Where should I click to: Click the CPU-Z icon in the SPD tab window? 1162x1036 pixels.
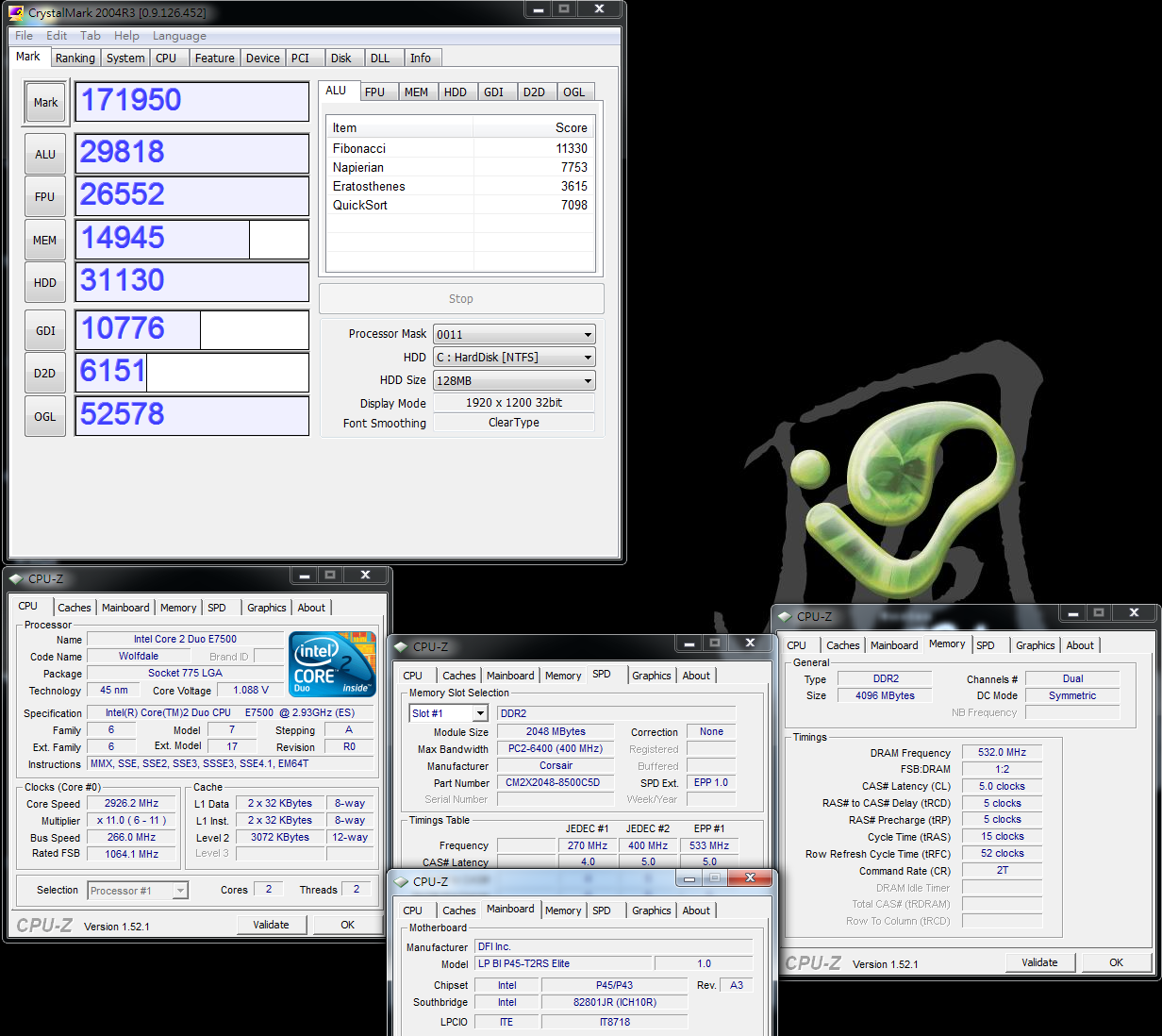point(401,646)
